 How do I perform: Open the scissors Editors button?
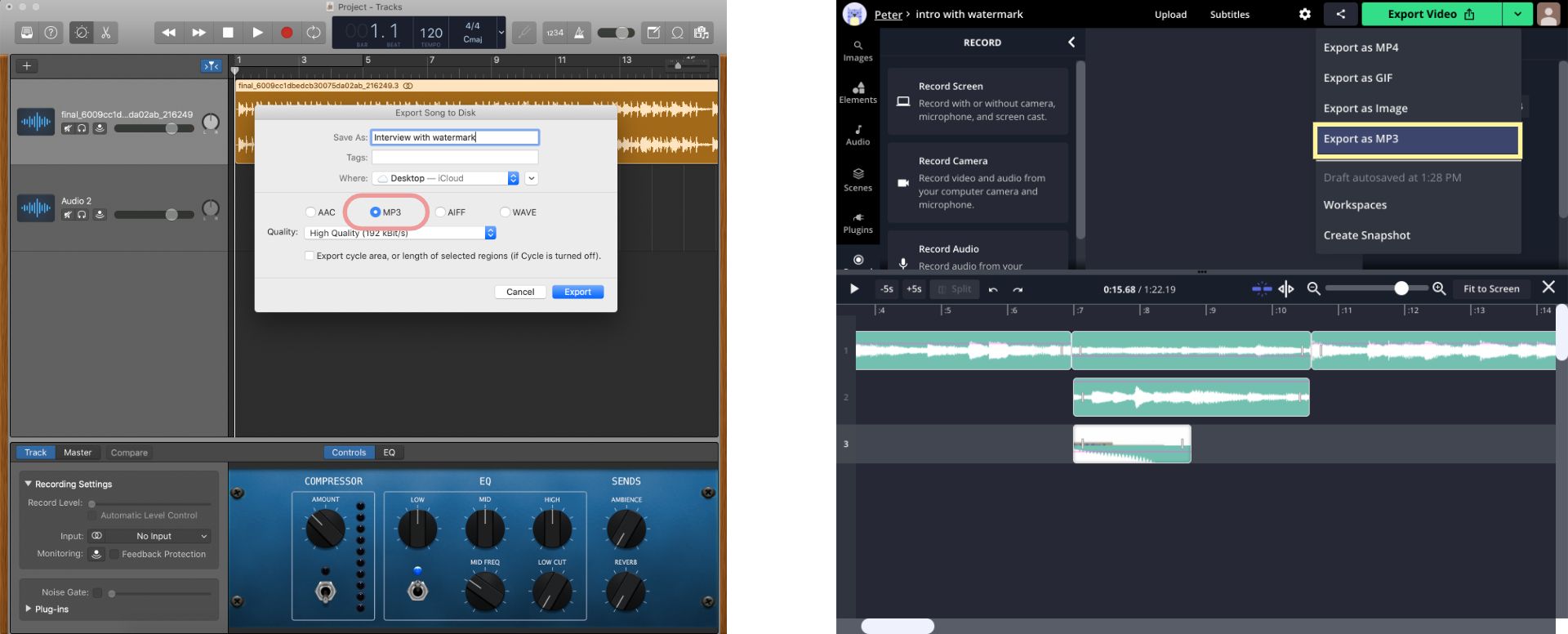[x=105, y=33]
